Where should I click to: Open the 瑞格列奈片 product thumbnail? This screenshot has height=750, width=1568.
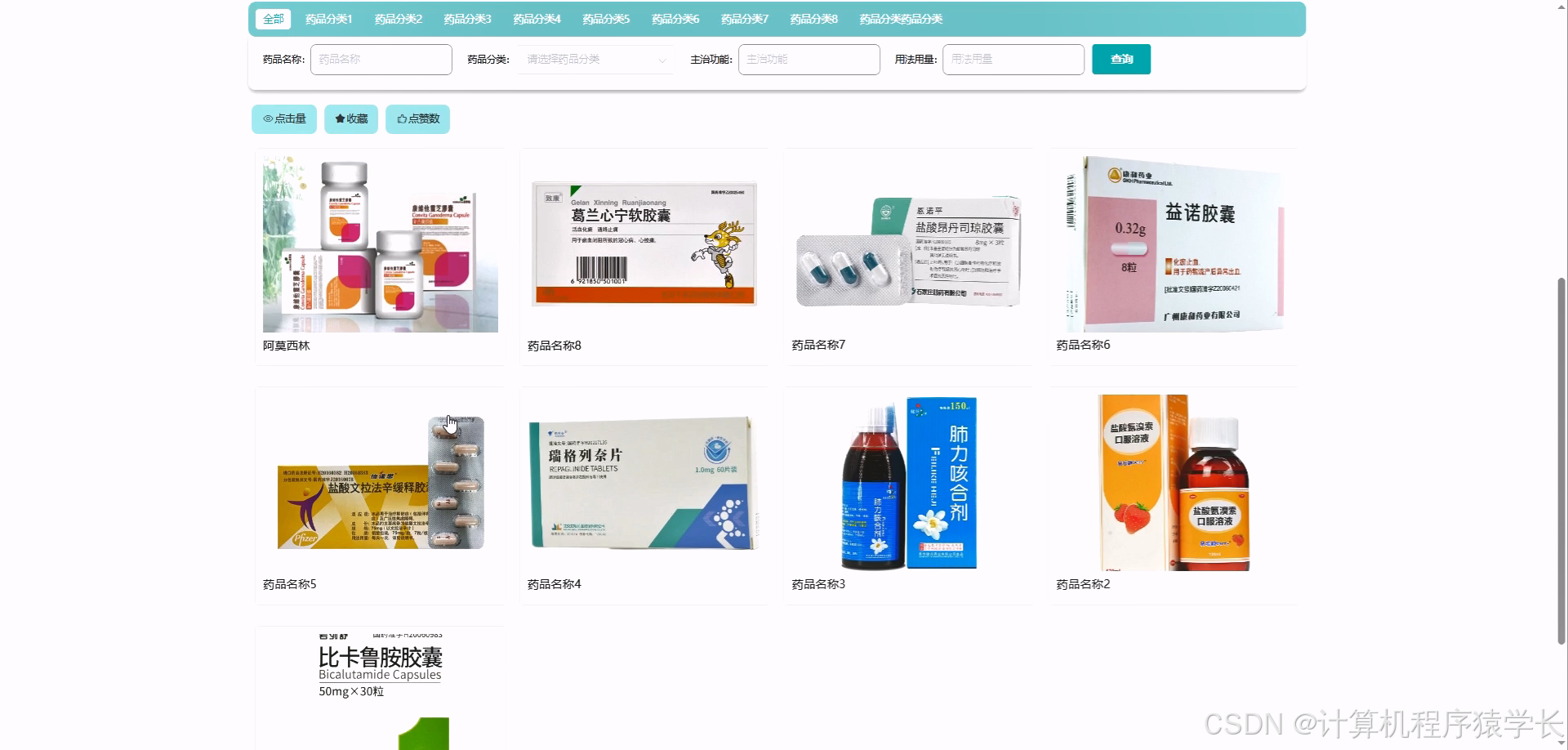[x=644, y=482]
